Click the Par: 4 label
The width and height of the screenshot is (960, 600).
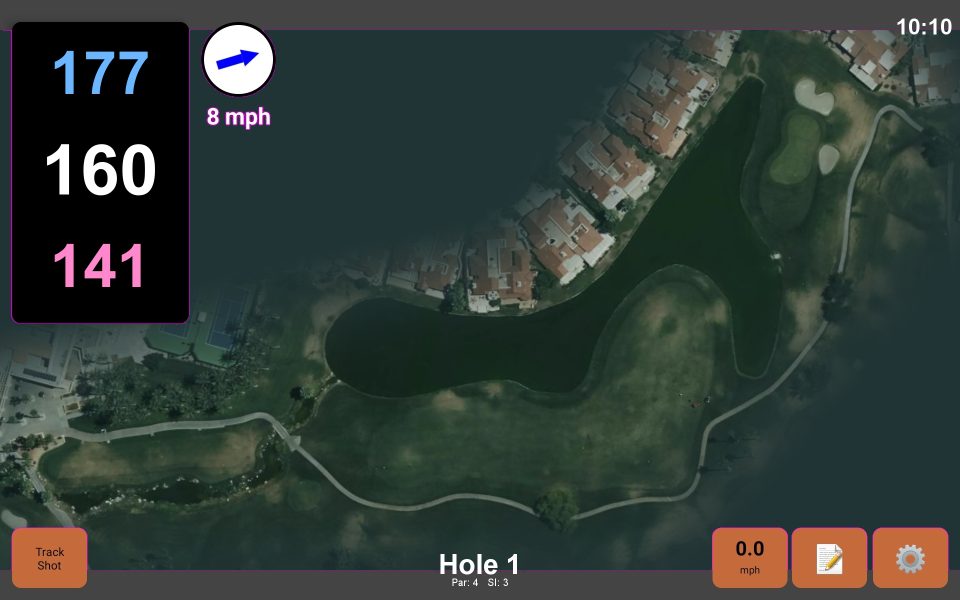coord(465,583)
